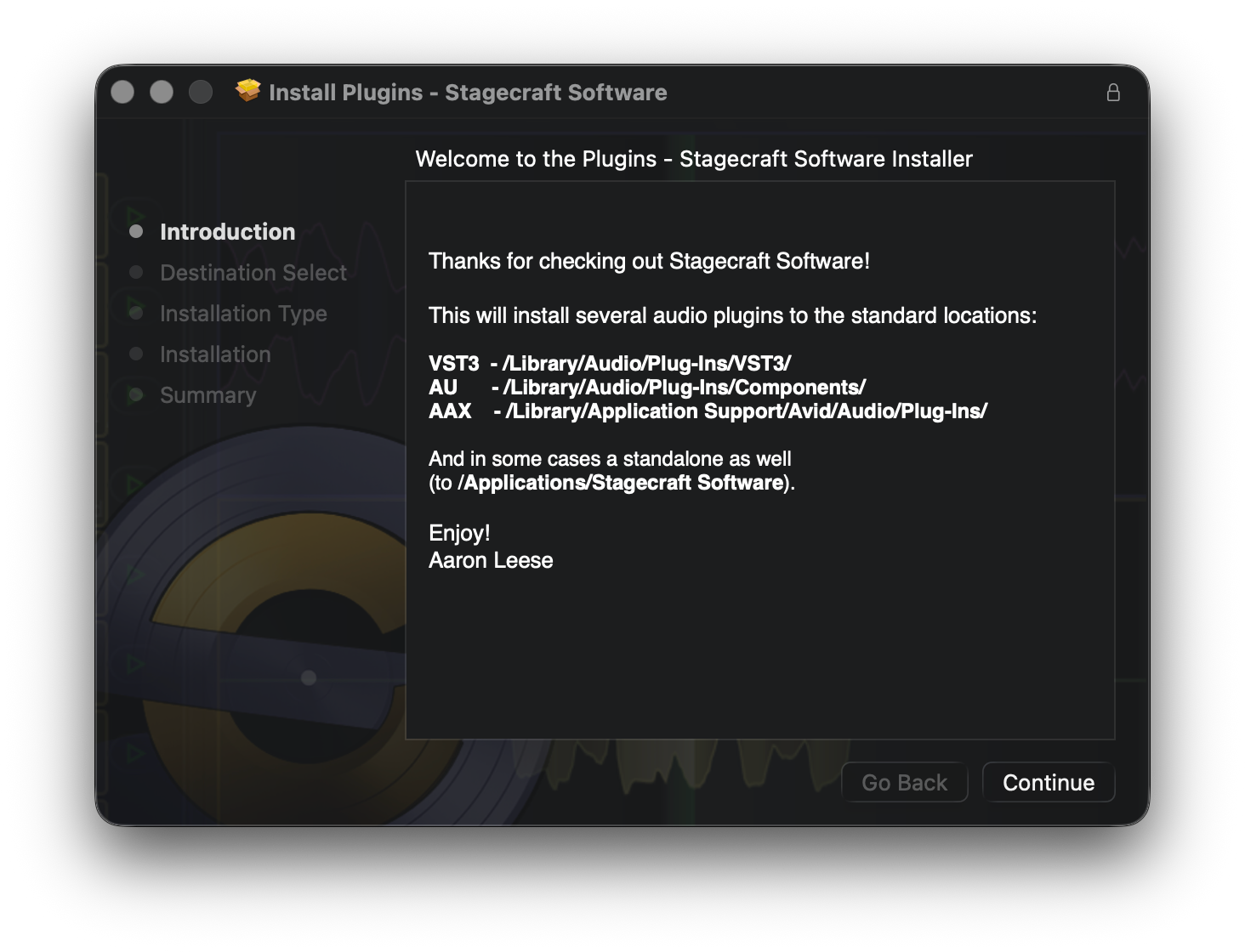Click the bullet next to Introduction
The width and height of the screenshot is (1245, 952).
[136, 232]
